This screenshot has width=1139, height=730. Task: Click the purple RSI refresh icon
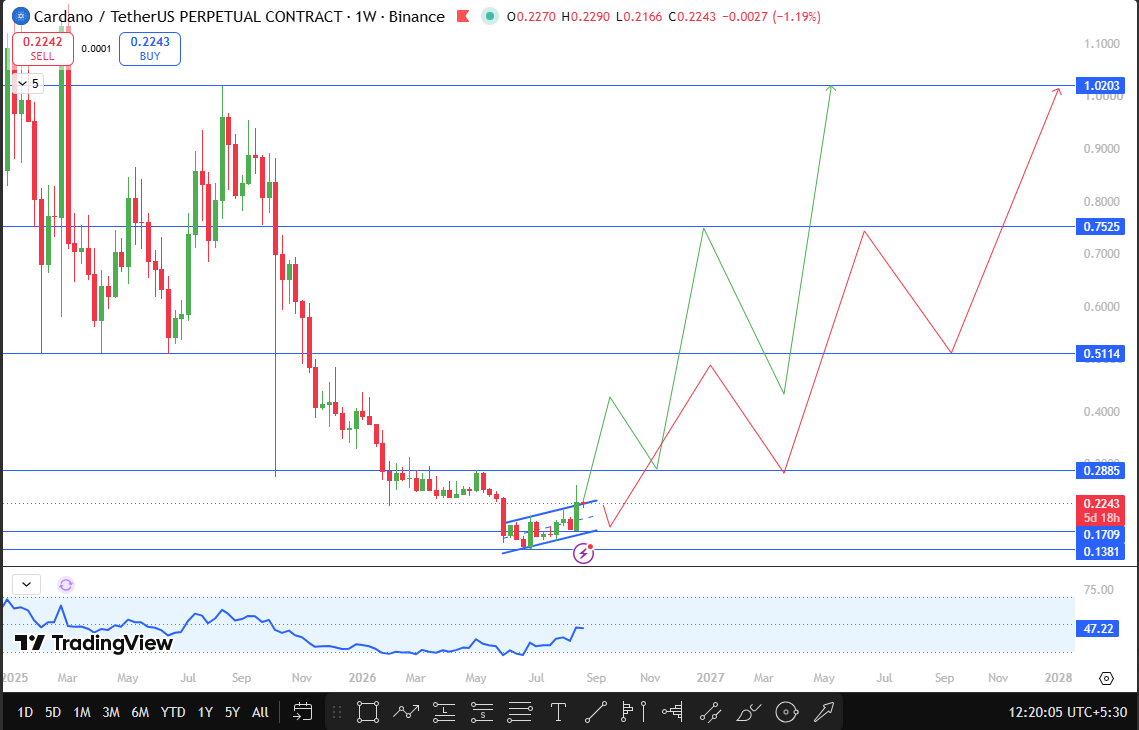66,585
